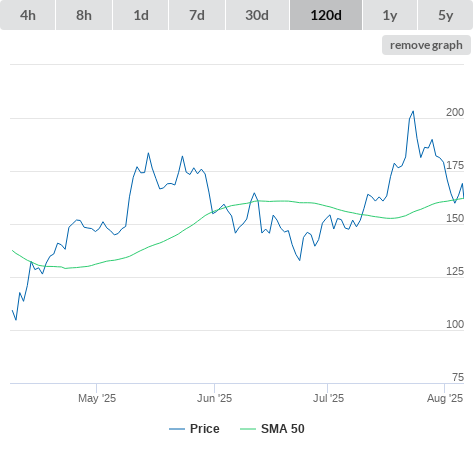Click the 100 y-axis value label
474x455 pixels.
click(455, 324)
